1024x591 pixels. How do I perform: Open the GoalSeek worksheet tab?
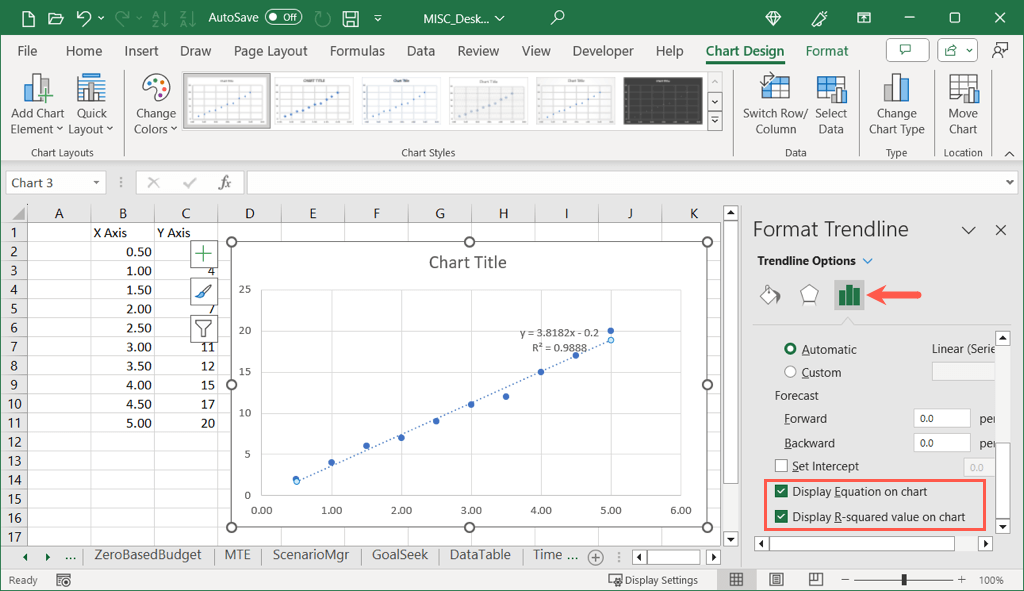(x=399, y=555)
